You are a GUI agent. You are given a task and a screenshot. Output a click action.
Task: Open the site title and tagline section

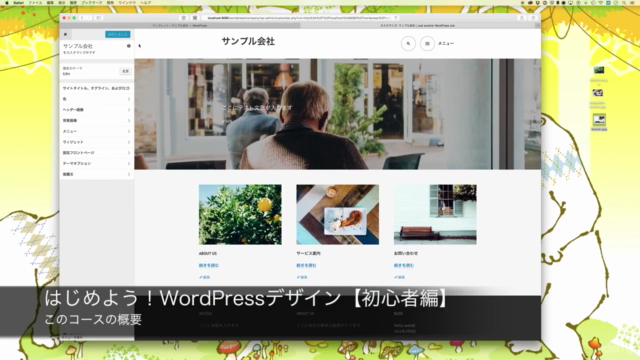97,88
